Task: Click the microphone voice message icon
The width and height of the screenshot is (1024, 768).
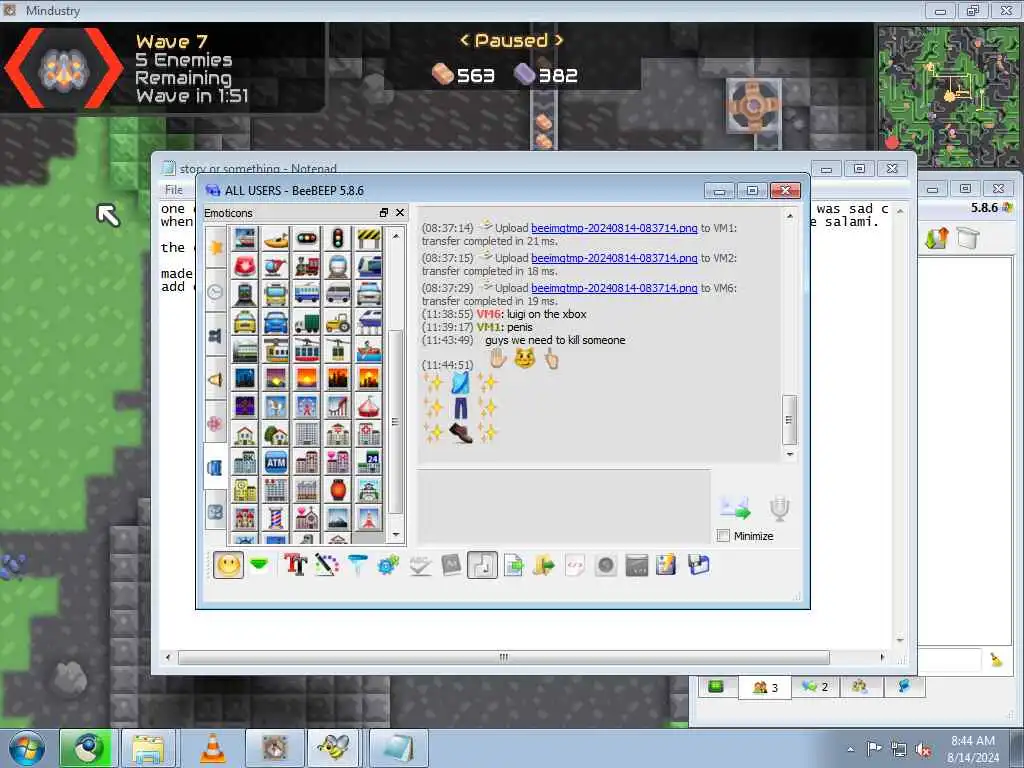Action: [779, 508]
